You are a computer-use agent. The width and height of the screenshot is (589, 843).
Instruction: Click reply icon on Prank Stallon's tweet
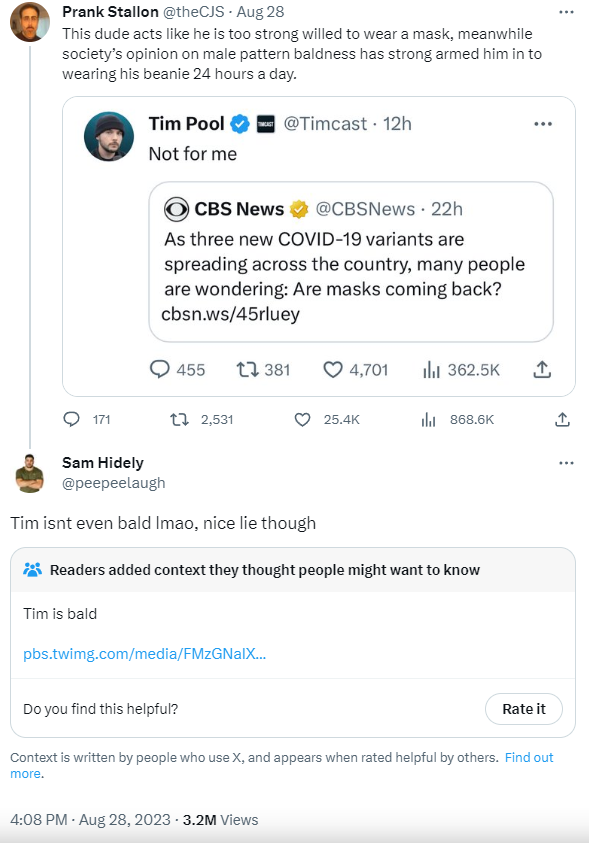(71, 419)
